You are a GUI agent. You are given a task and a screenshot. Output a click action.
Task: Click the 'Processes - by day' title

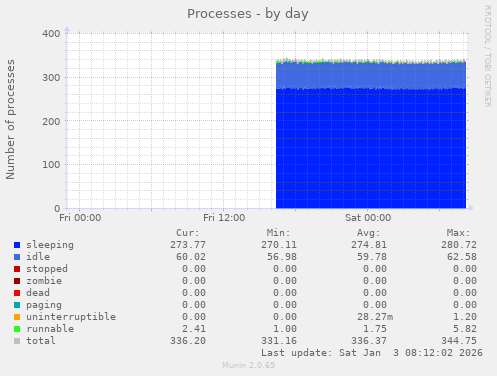point(248,14)
